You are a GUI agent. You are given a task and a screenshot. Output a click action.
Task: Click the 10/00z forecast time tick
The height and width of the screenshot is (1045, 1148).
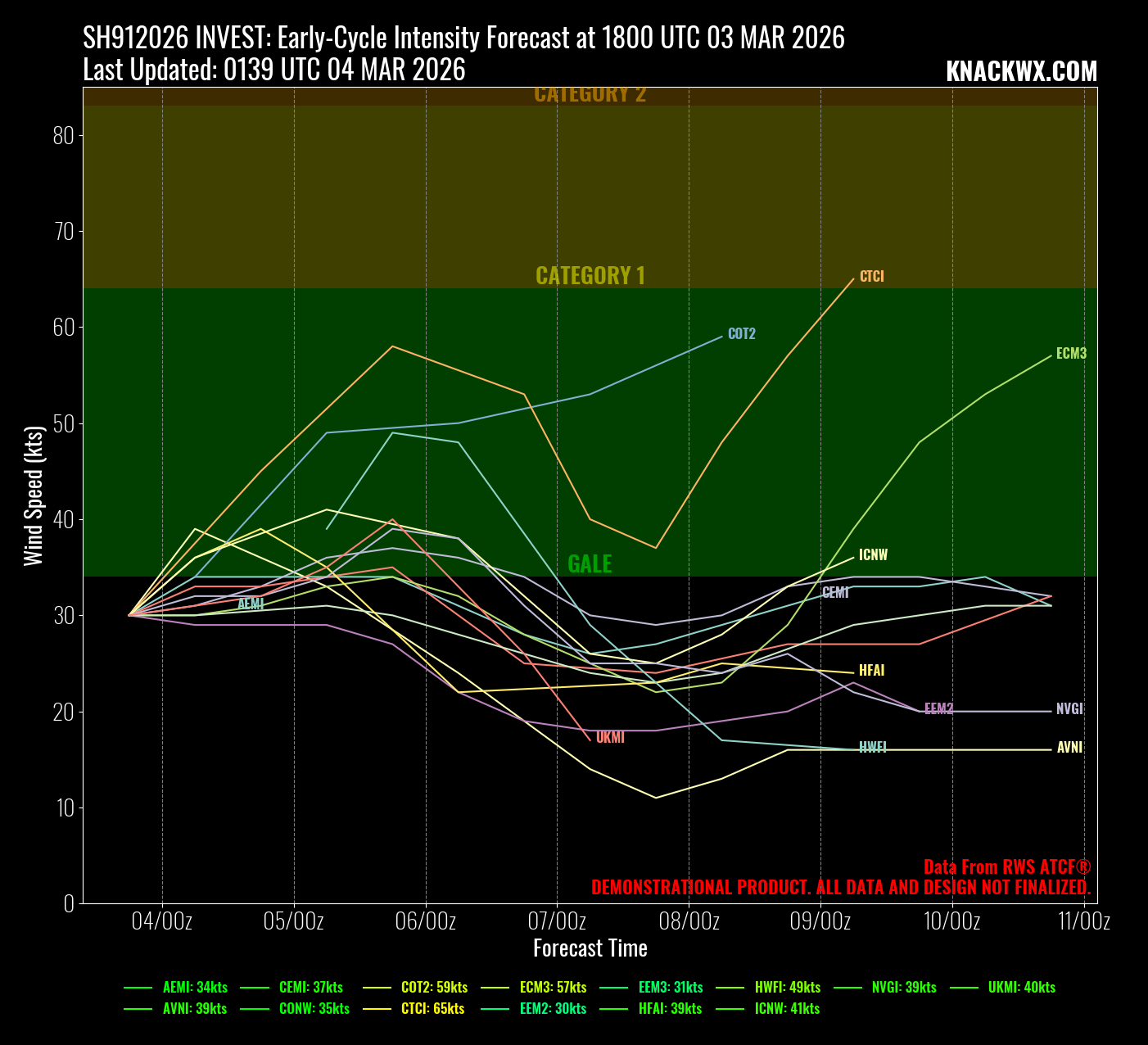[x=951, y=921]
